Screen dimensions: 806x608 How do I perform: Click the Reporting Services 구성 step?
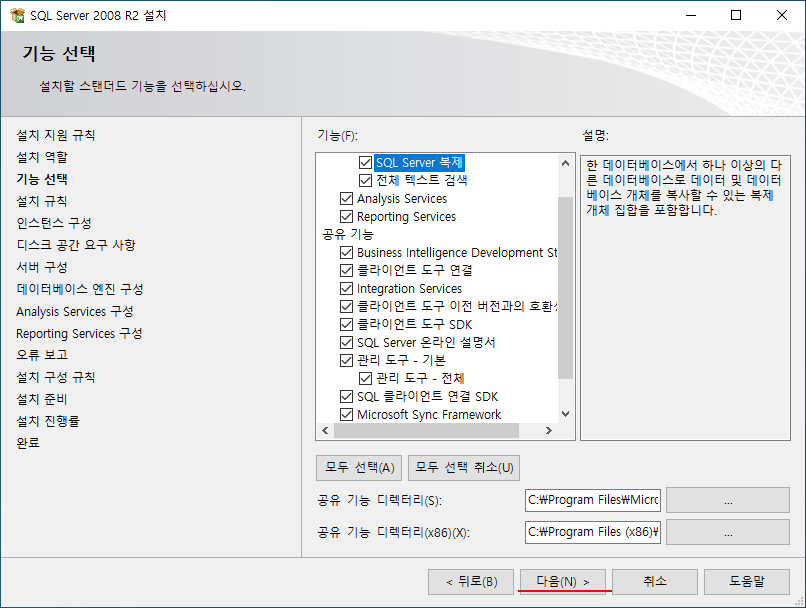pos(79,334)
